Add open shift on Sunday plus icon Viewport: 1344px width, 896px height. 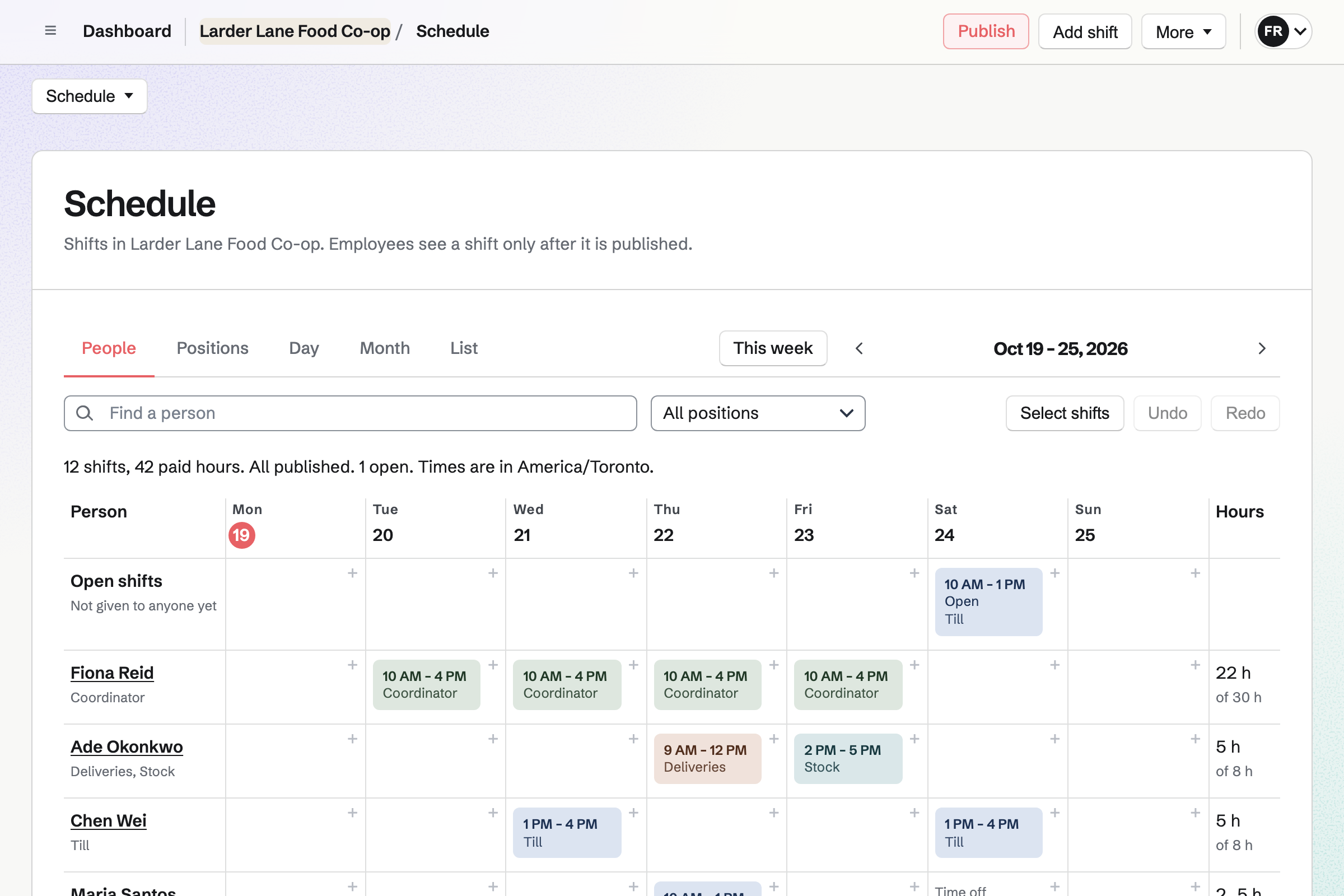(x=1196, y=573)
